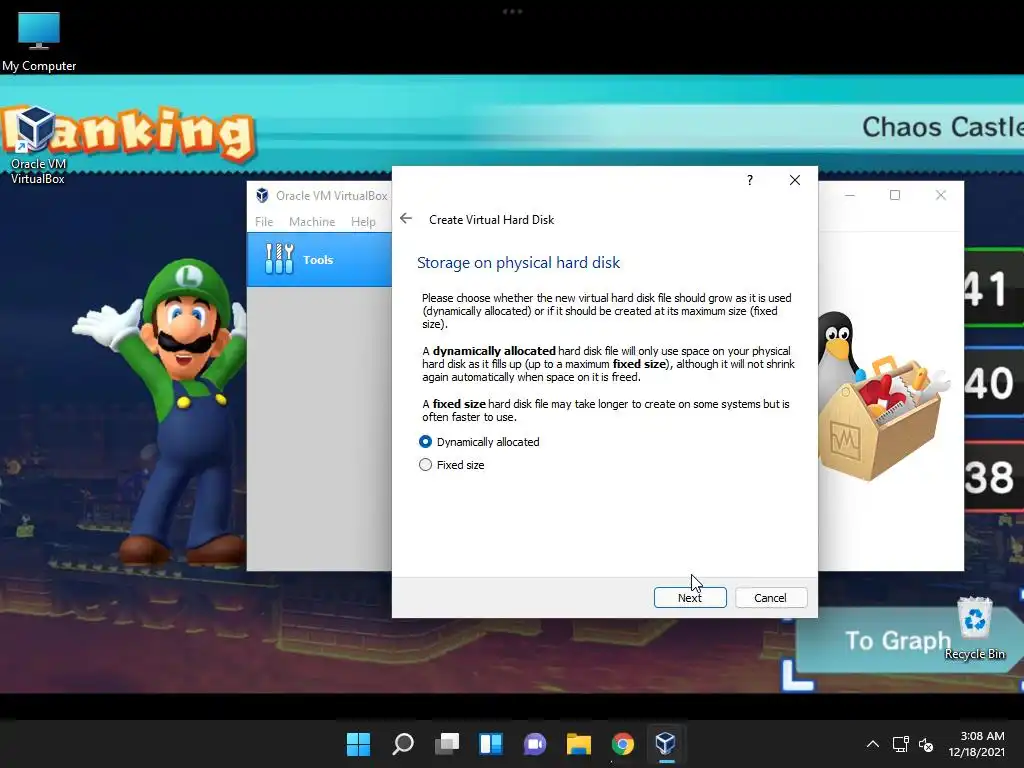This screenshot has width=1024, height=768.
Task: Launch Google Chrome from the taskbar
Action: tap(622, 744)
